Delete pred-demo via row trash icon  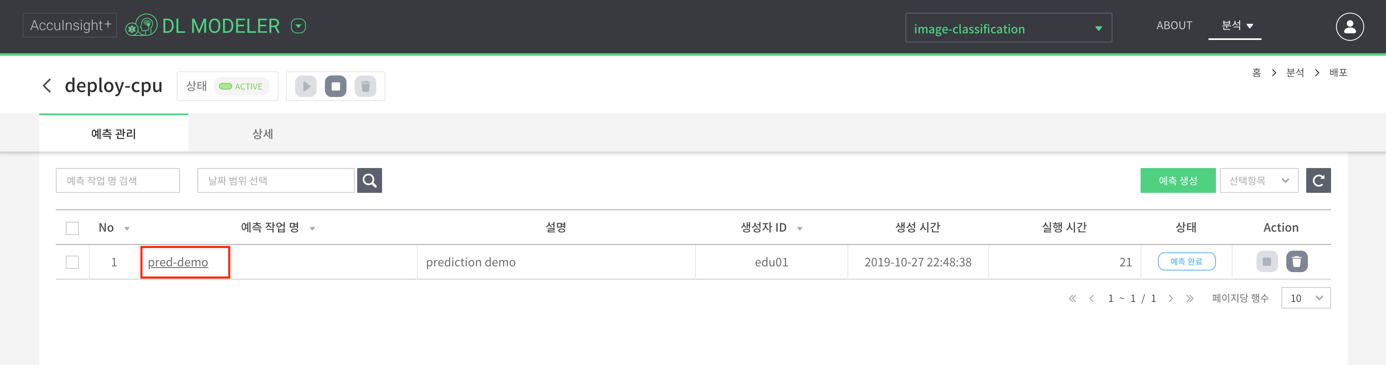[x=1297, y=262]
